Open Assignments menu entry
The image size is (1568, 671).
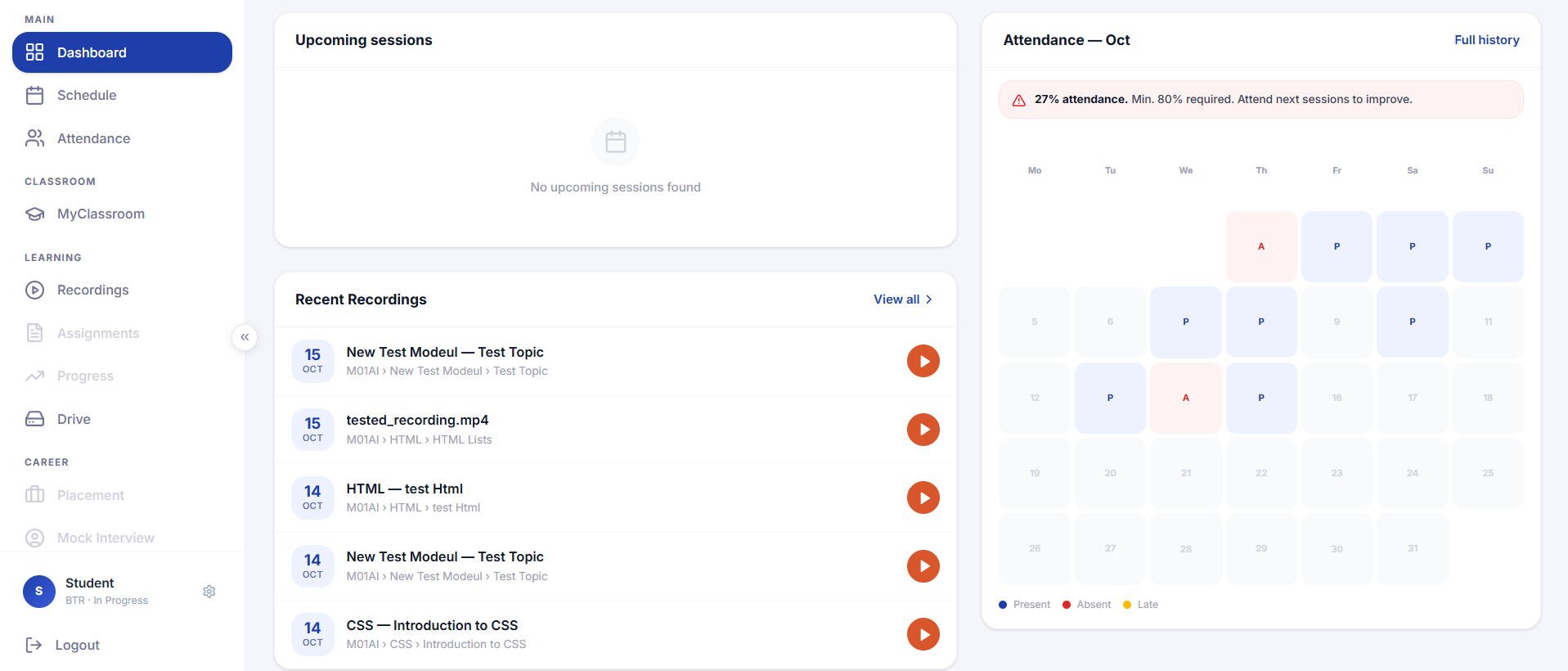122,333
